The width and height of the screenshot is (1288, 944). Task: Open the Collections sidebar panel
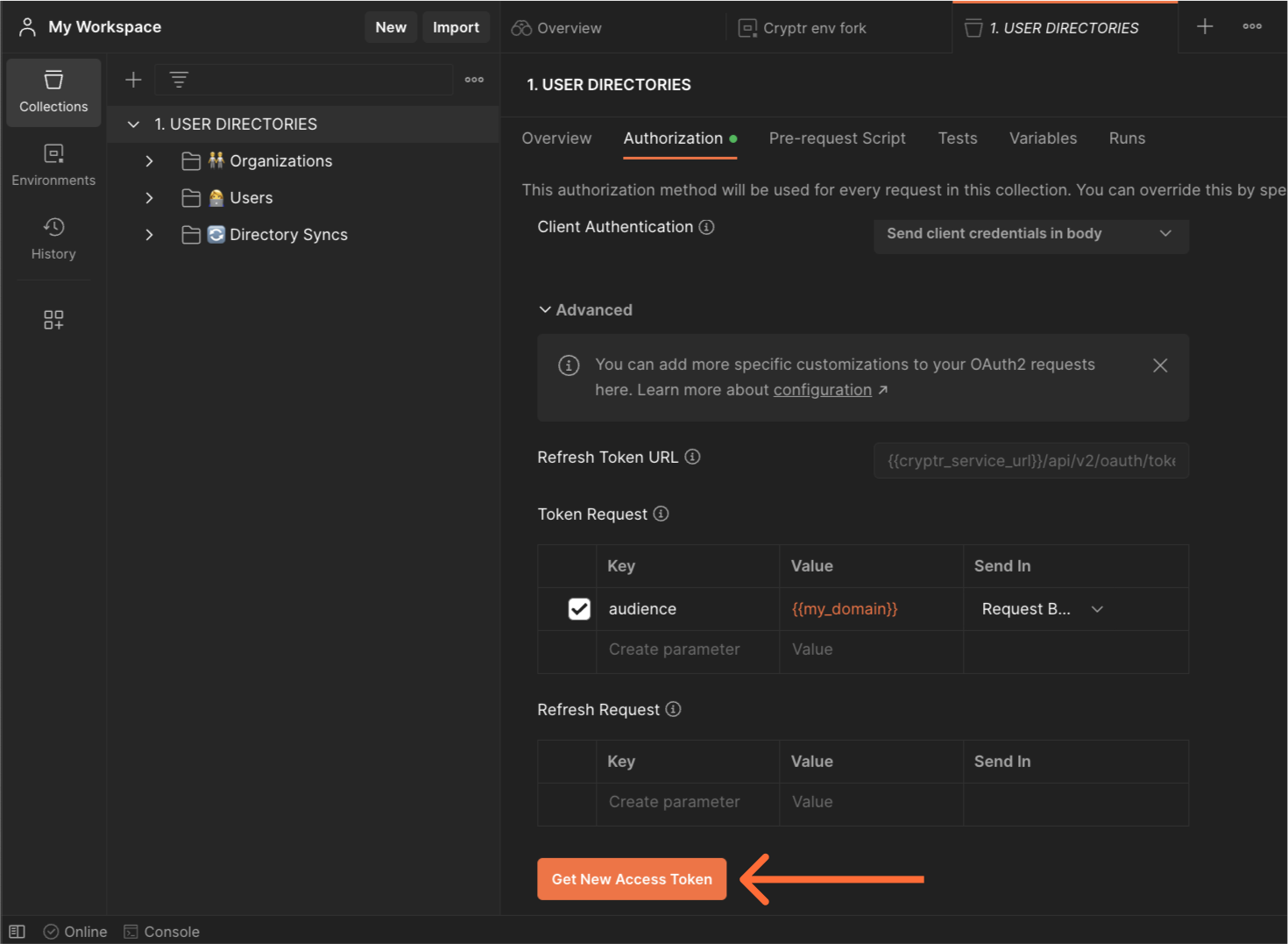[53, 92]
